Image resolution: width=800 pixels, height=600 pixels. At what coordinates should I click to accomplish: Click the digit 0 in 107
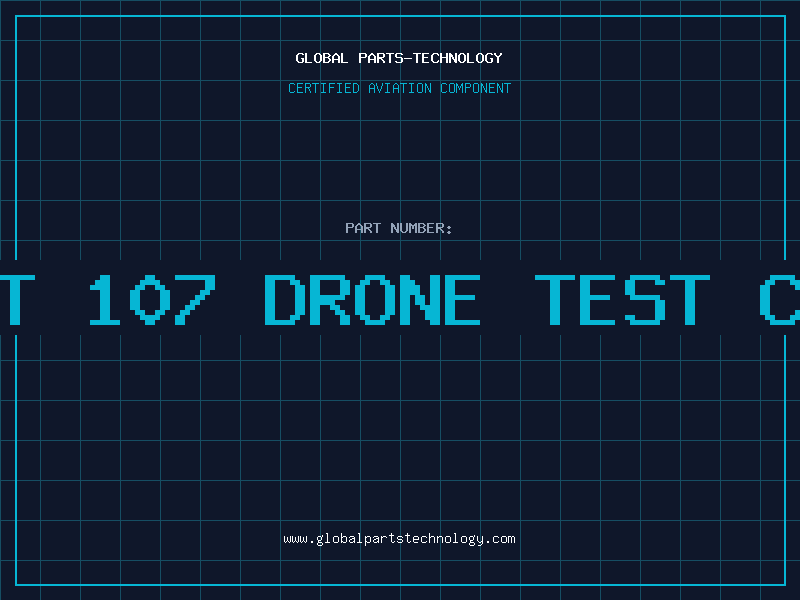pos(150,299)
